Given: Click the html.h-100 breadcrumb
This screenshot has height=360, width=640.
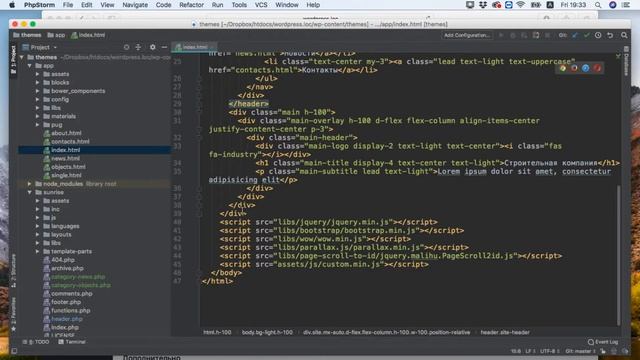Looking at the screenshot, I should pos(217,332).
